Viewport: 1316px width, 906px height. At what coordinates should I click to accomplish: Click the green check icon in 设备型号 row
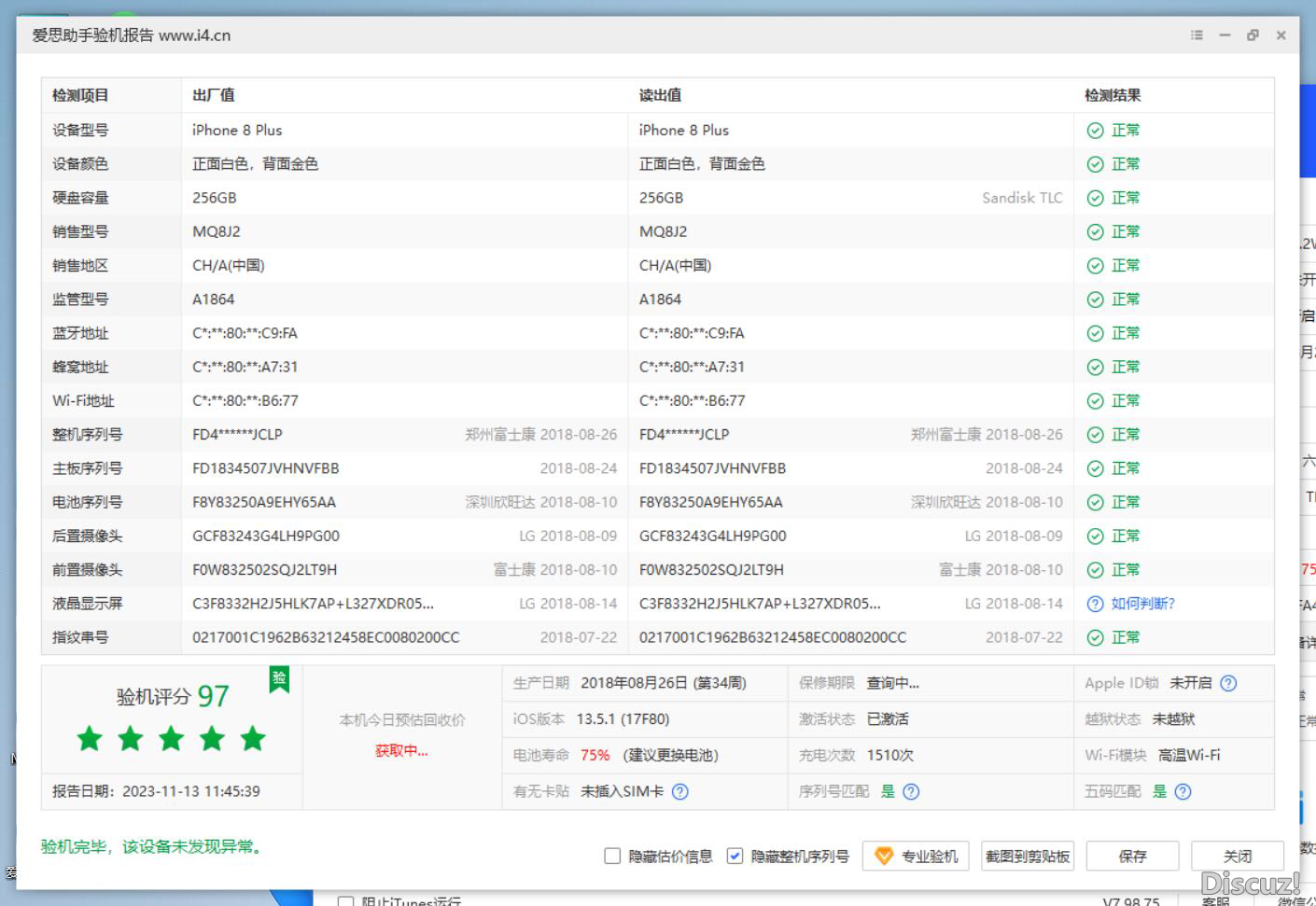click(1096, 131)
